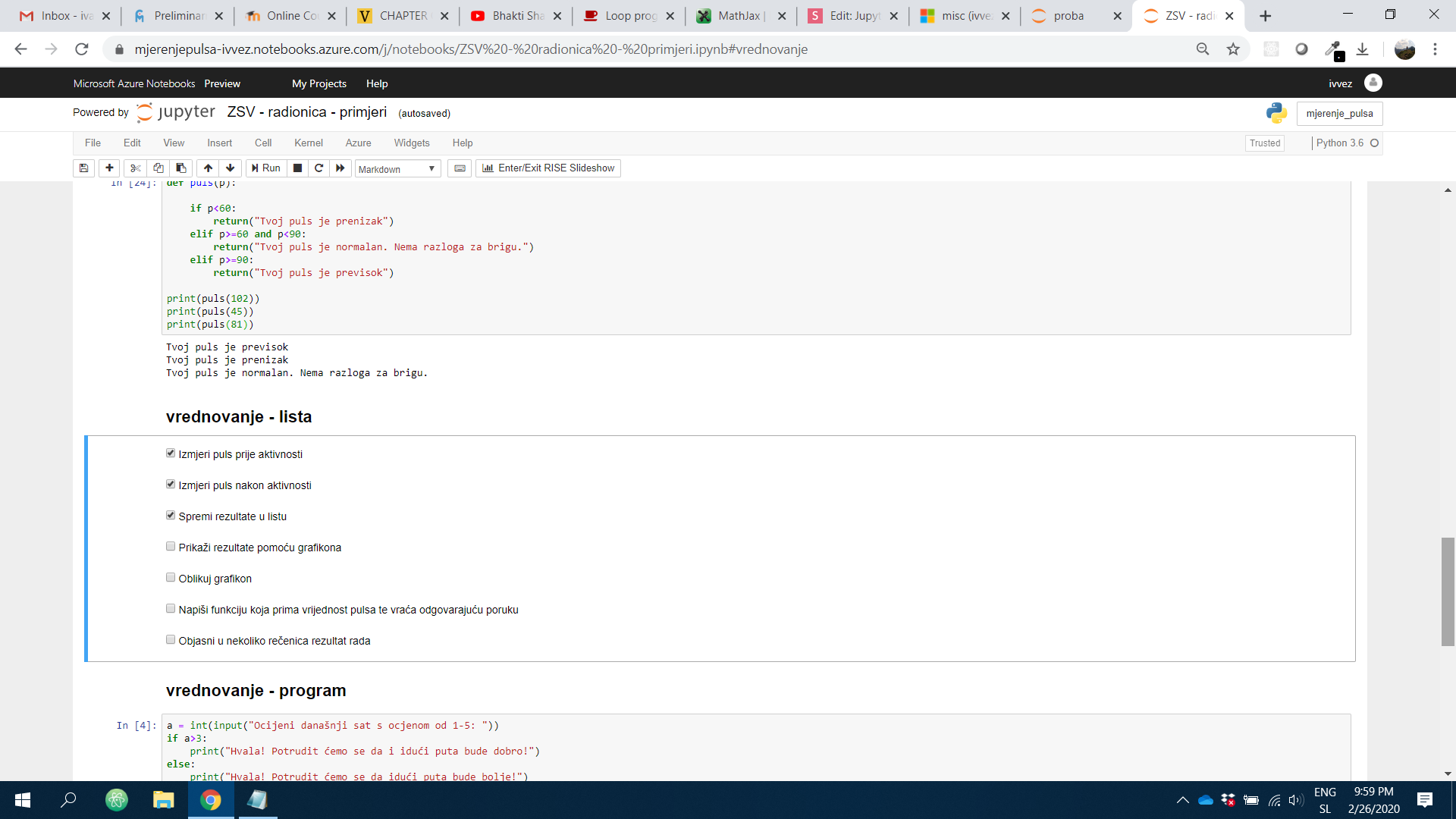The width and height of the screenshot is (1456, 819).
Task: Check 'Objasni u nekoliko rečenica' checkbox
Action: coord(171,640)
